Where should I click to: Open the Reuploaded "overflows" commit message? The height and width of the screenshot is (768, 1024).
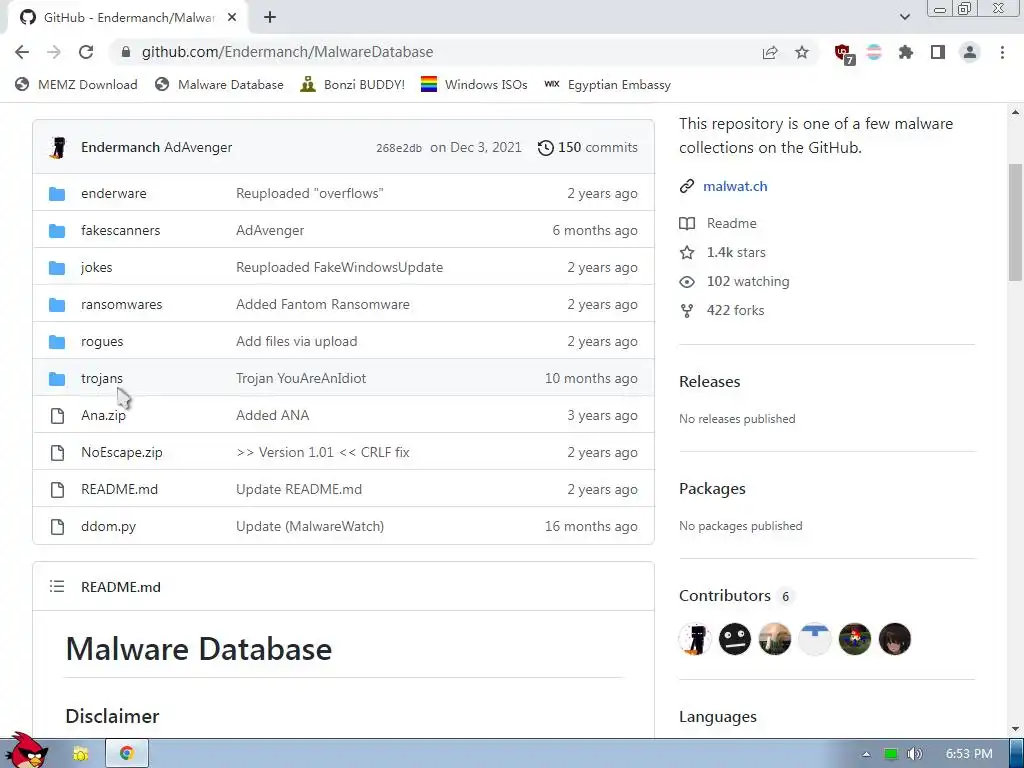pyautogui.click(x=310, y=193)
